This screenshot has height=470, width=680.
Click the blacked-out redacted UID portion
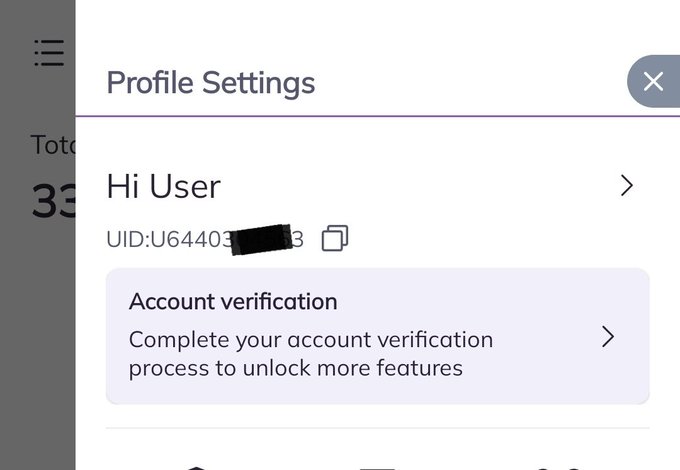tap(260, 238)
